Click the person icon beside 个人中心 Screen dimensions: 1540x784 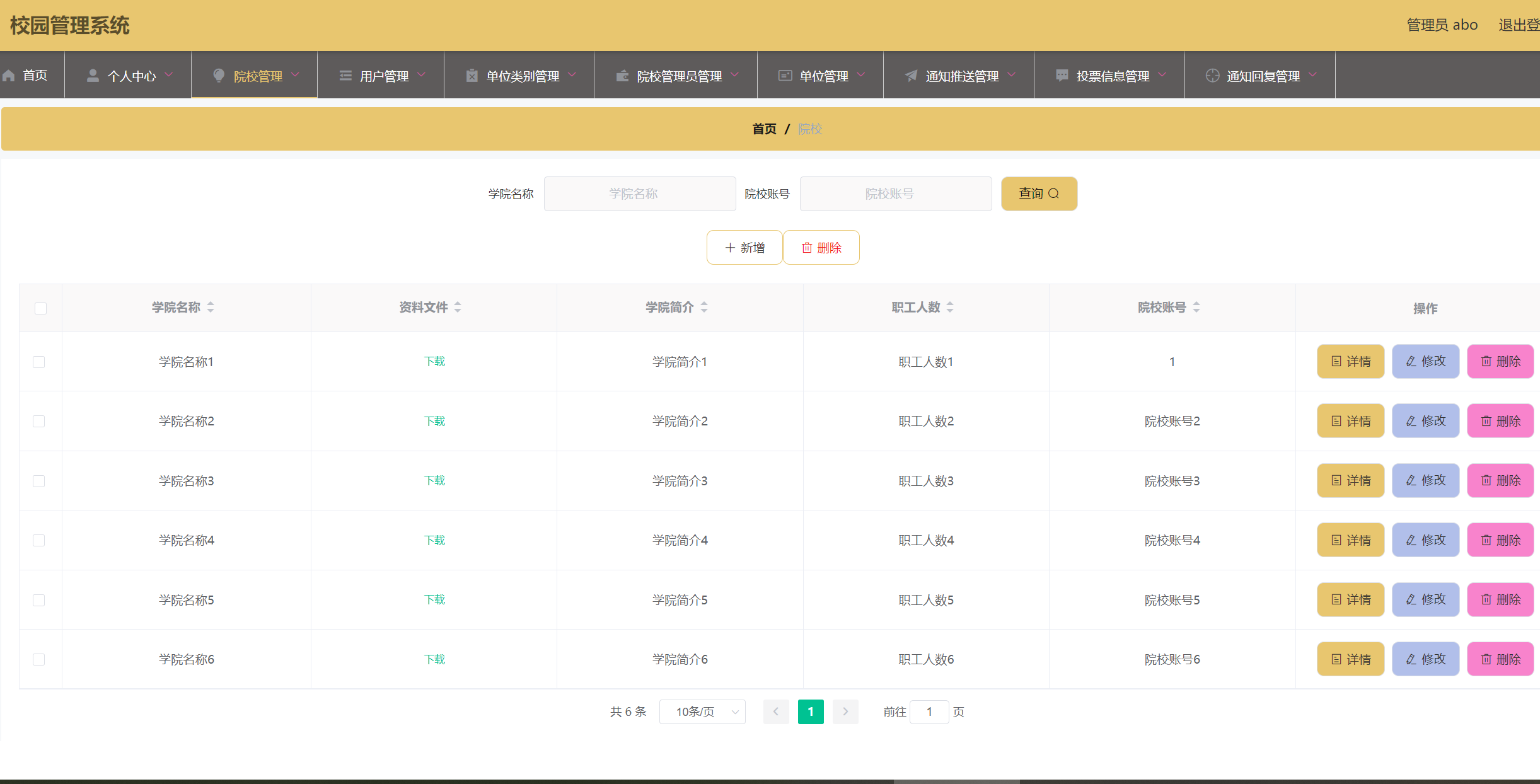click(x=93, y=76)
